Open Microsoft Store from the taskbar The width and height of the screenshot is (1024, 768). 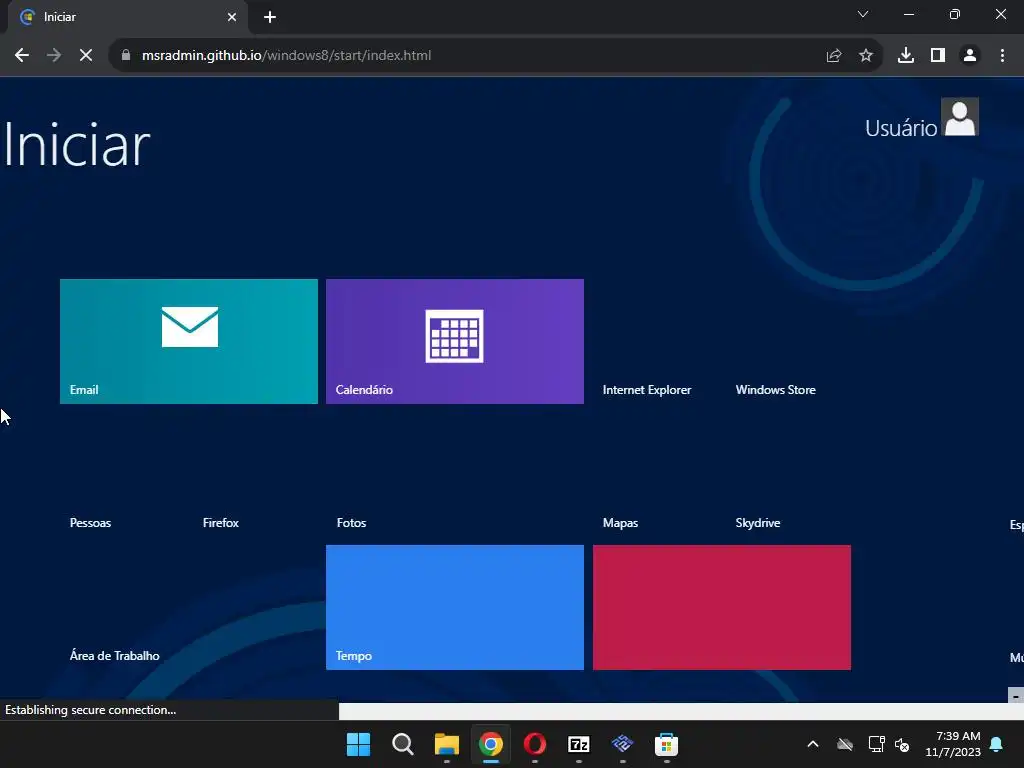click(666, 744)
